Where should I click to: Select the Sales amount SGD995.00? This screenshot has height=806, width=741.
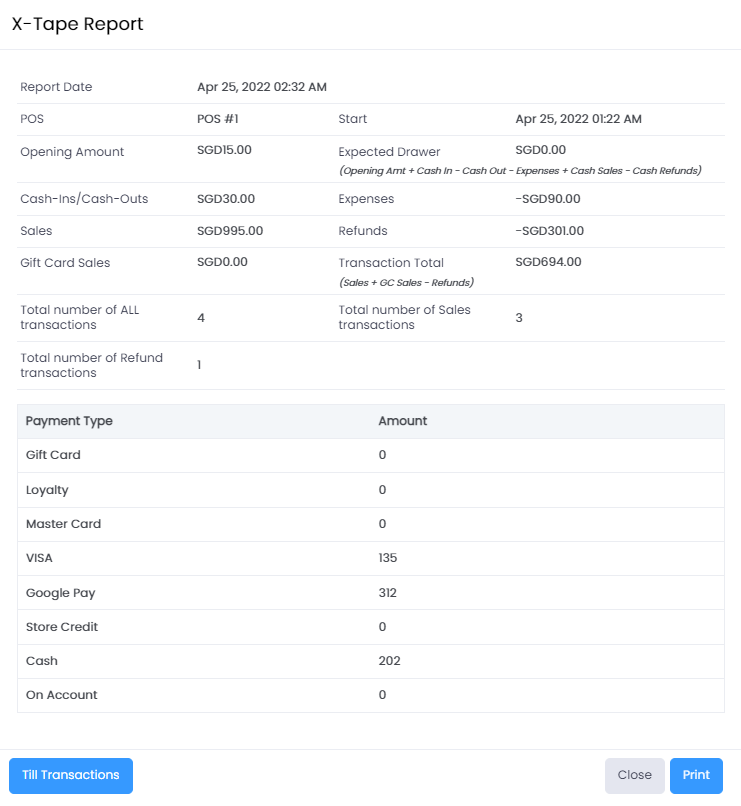[230, 231]
